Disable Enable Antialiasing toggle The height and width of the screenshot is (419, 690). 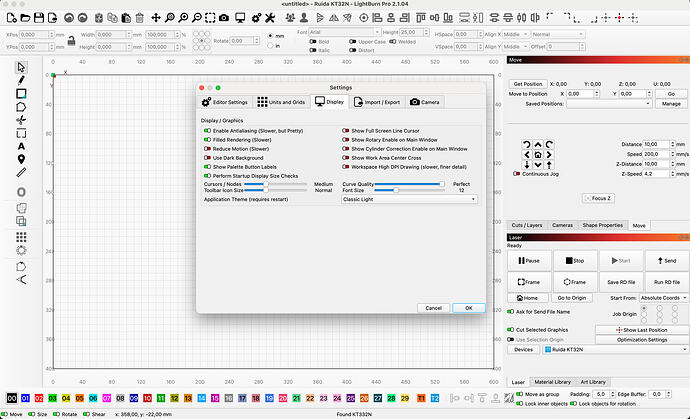point(208,131)
